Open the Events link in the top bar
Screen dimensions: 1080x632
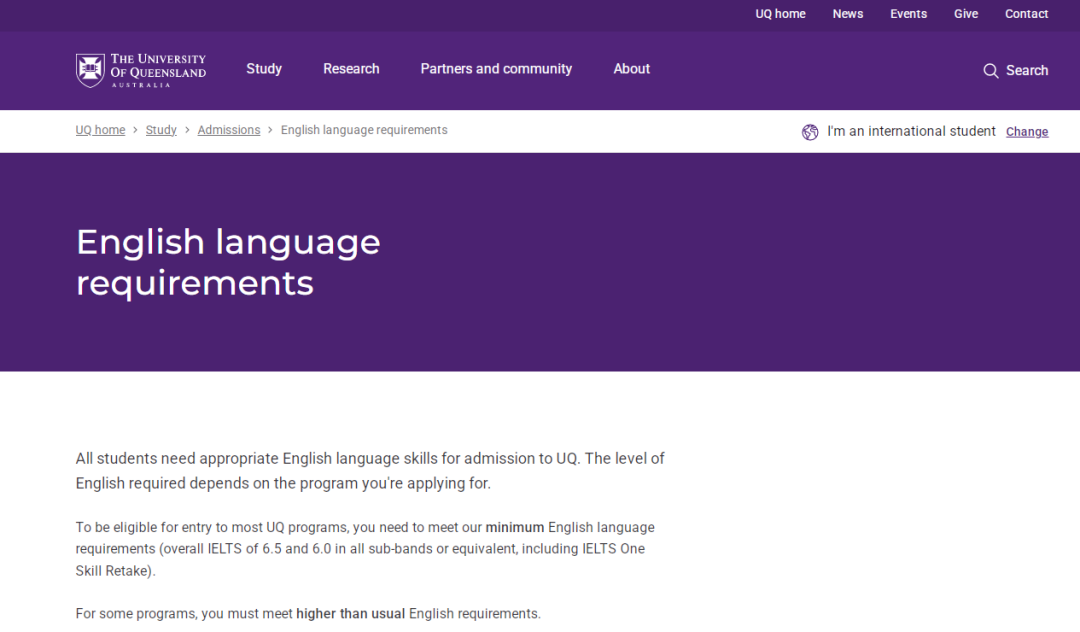tap(908, 14)
